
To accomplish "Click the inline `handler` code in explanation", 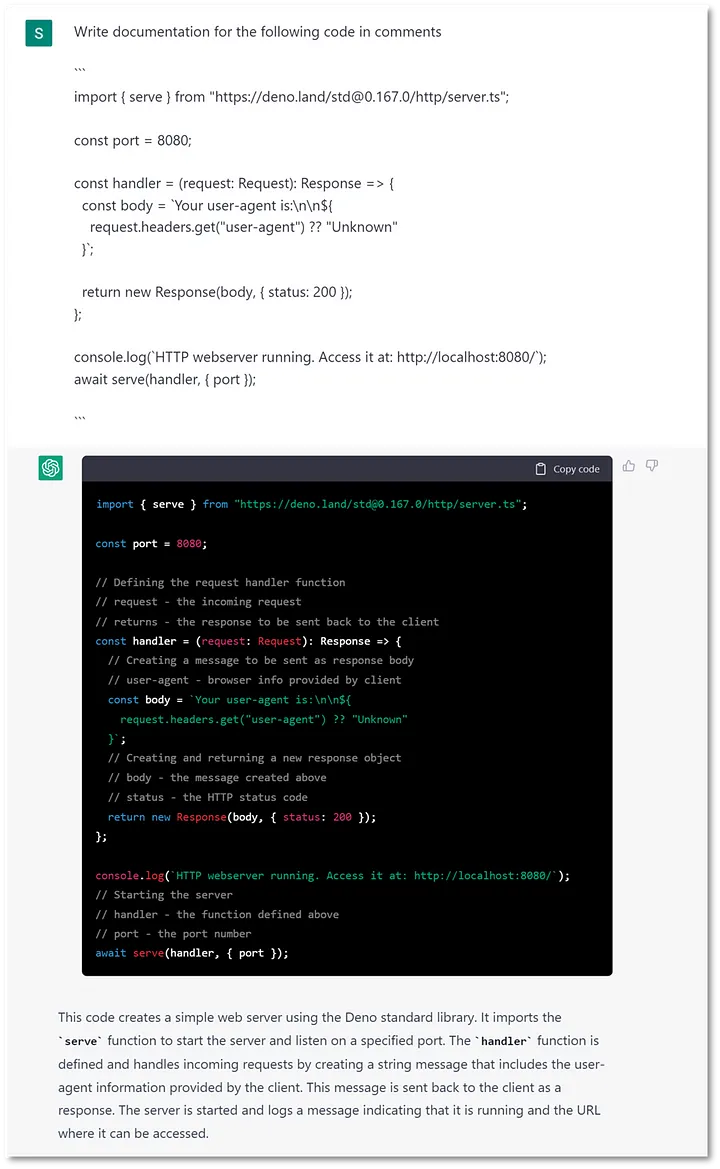I will click(x=501, y=1041).
